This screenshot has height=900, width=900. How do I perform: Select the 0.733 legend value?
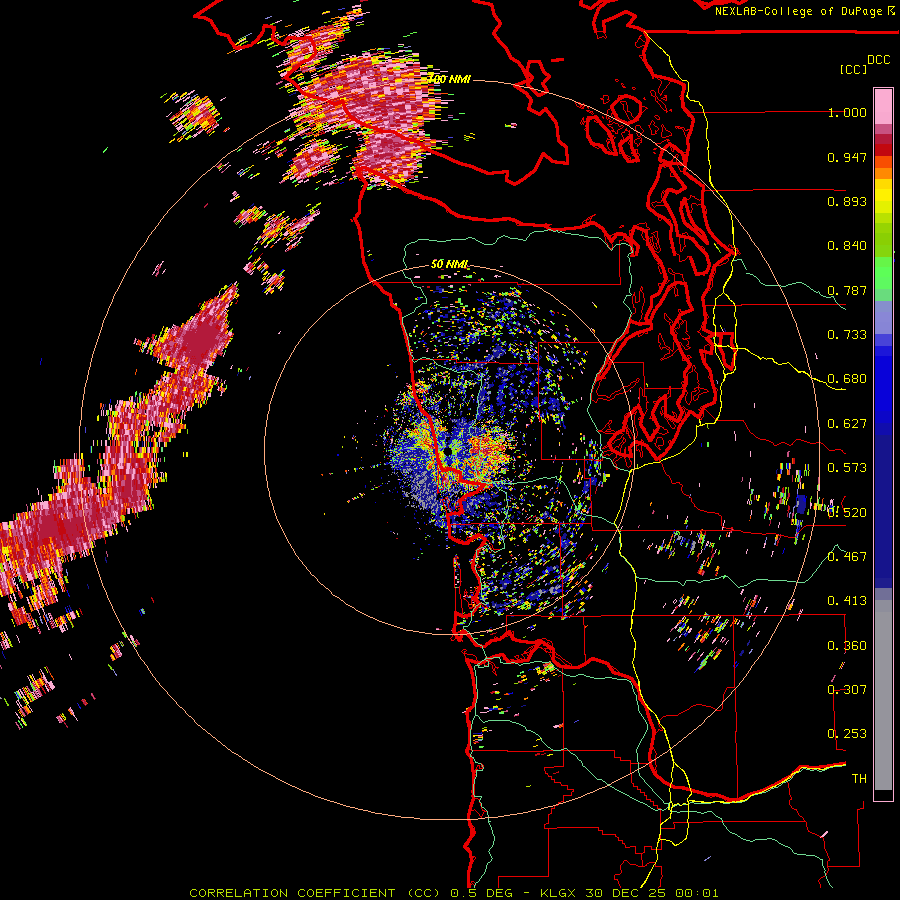(847, 335)
